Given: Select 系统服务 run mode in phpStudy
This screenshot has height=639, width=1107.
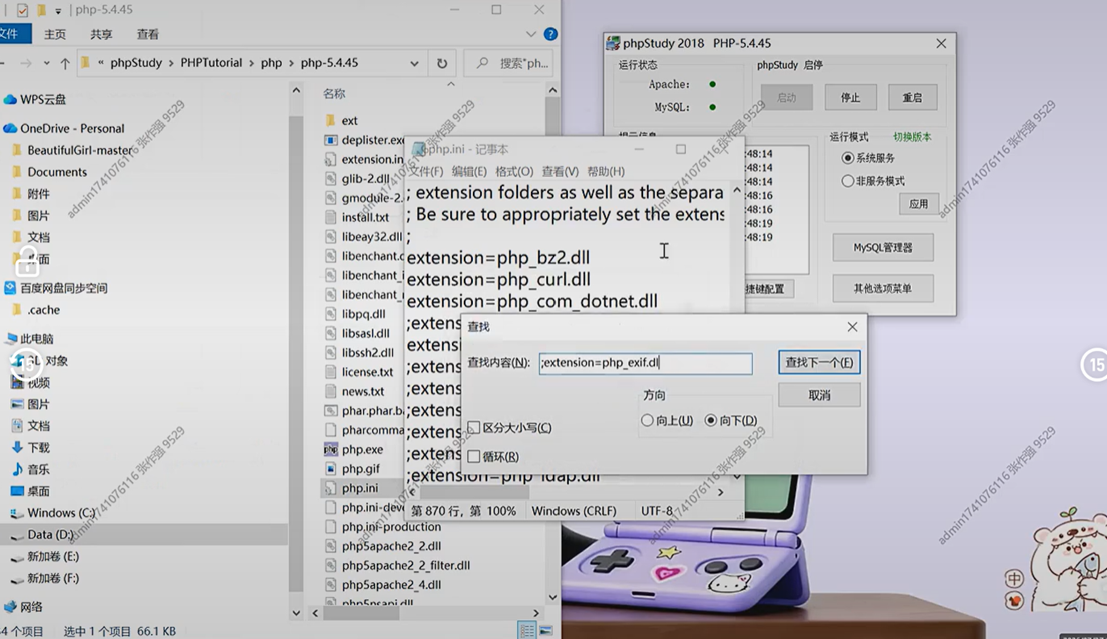Looking at the screenshot, I should click(x=847, y=157).
